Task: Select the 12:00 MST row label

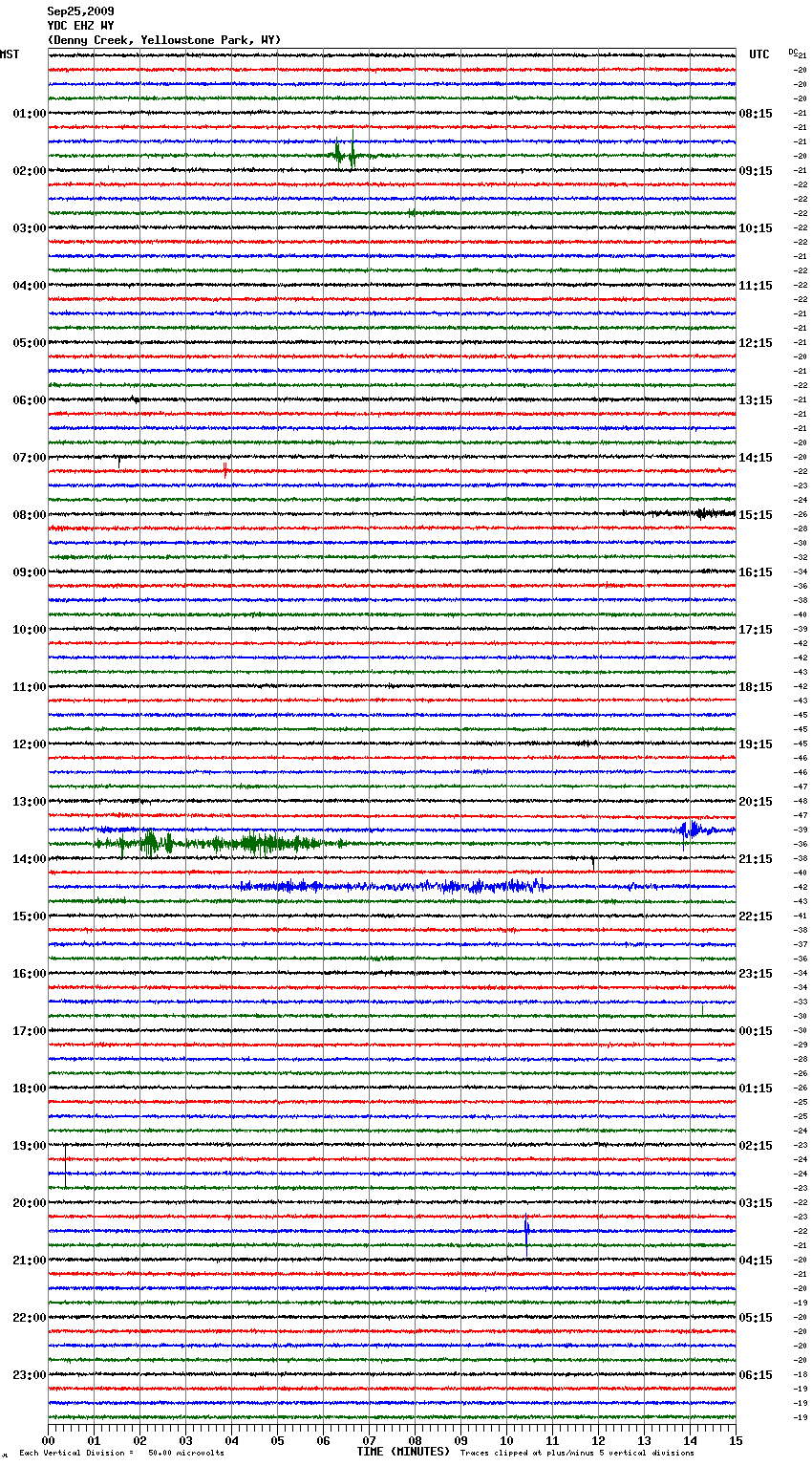Action: [30, 744]
